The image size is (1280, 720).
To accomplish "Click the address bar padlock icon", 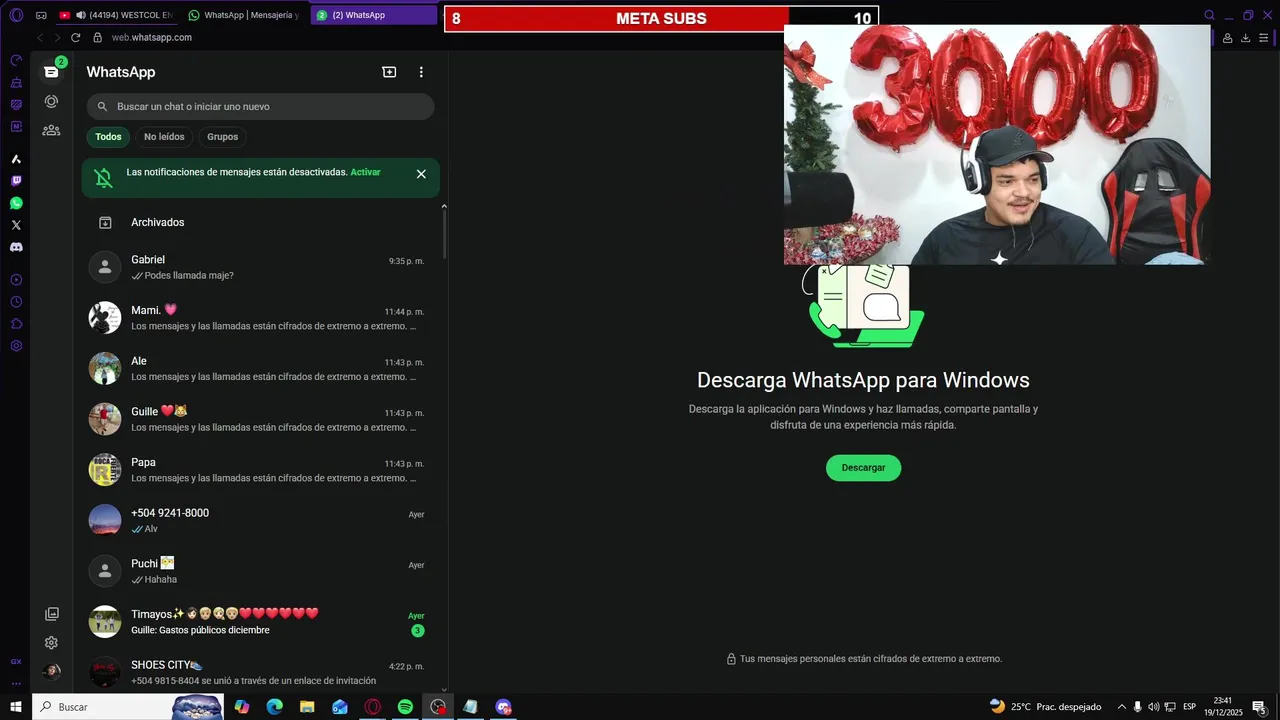I will pos(98,37).
